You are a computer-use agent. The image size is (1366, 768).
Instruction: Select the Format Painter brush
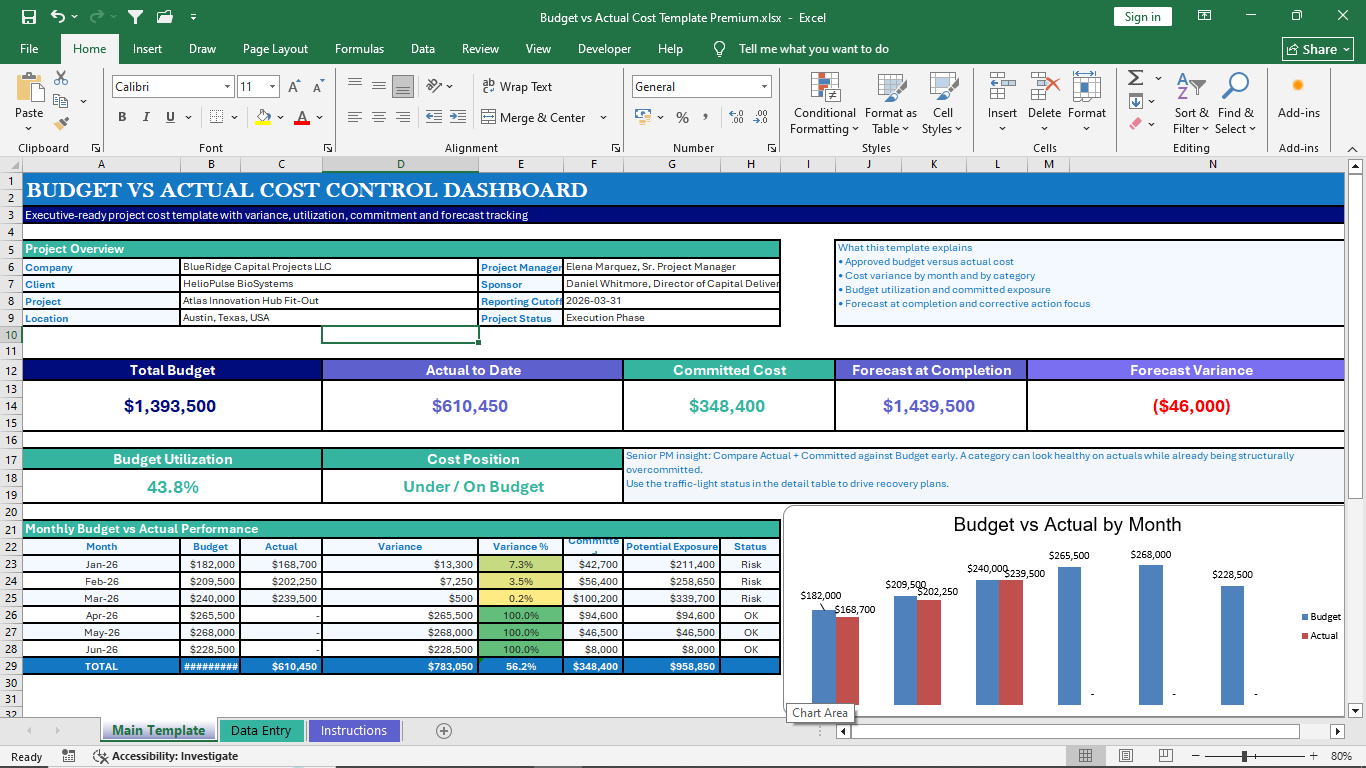click(x=61, y=124)
